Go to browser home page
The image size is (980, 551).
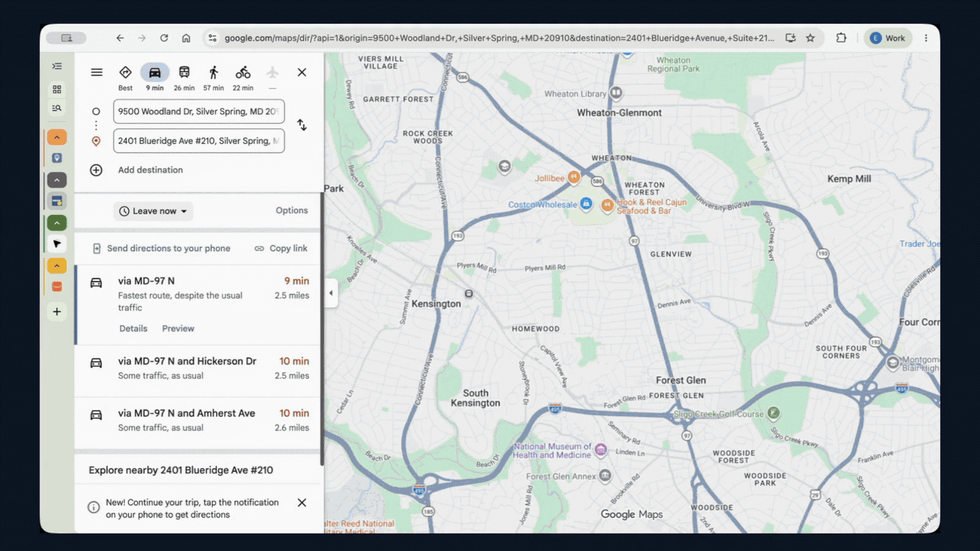186,38
